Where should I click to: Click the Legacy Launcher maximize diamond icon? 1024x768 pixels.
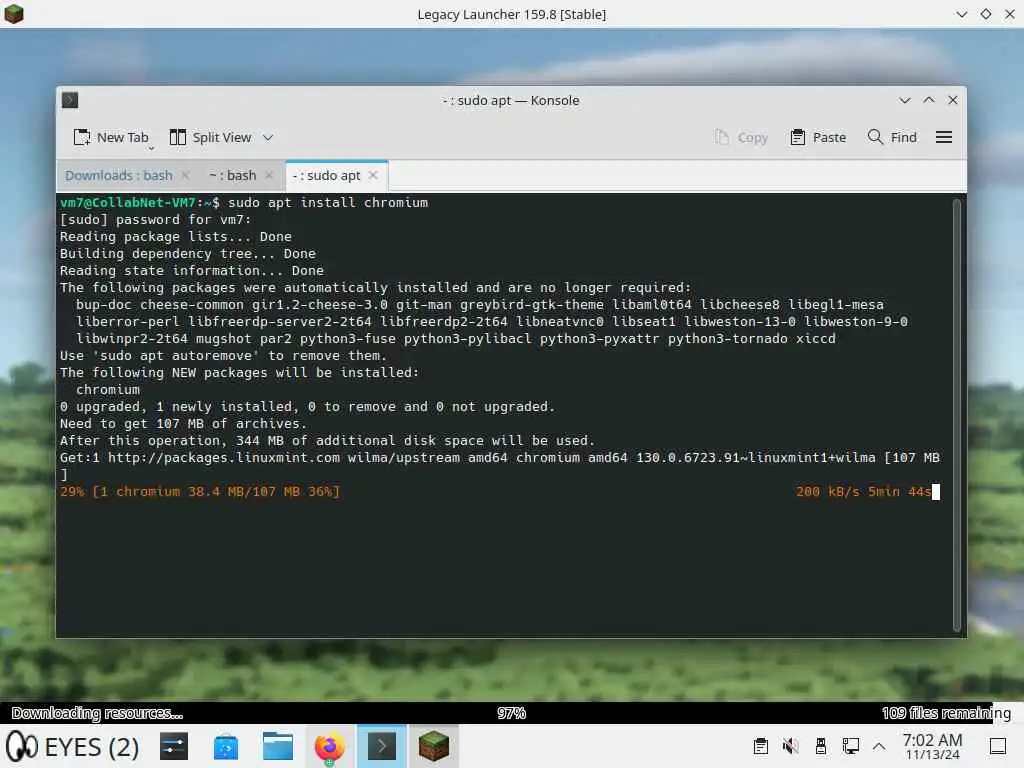click(985, 14)
